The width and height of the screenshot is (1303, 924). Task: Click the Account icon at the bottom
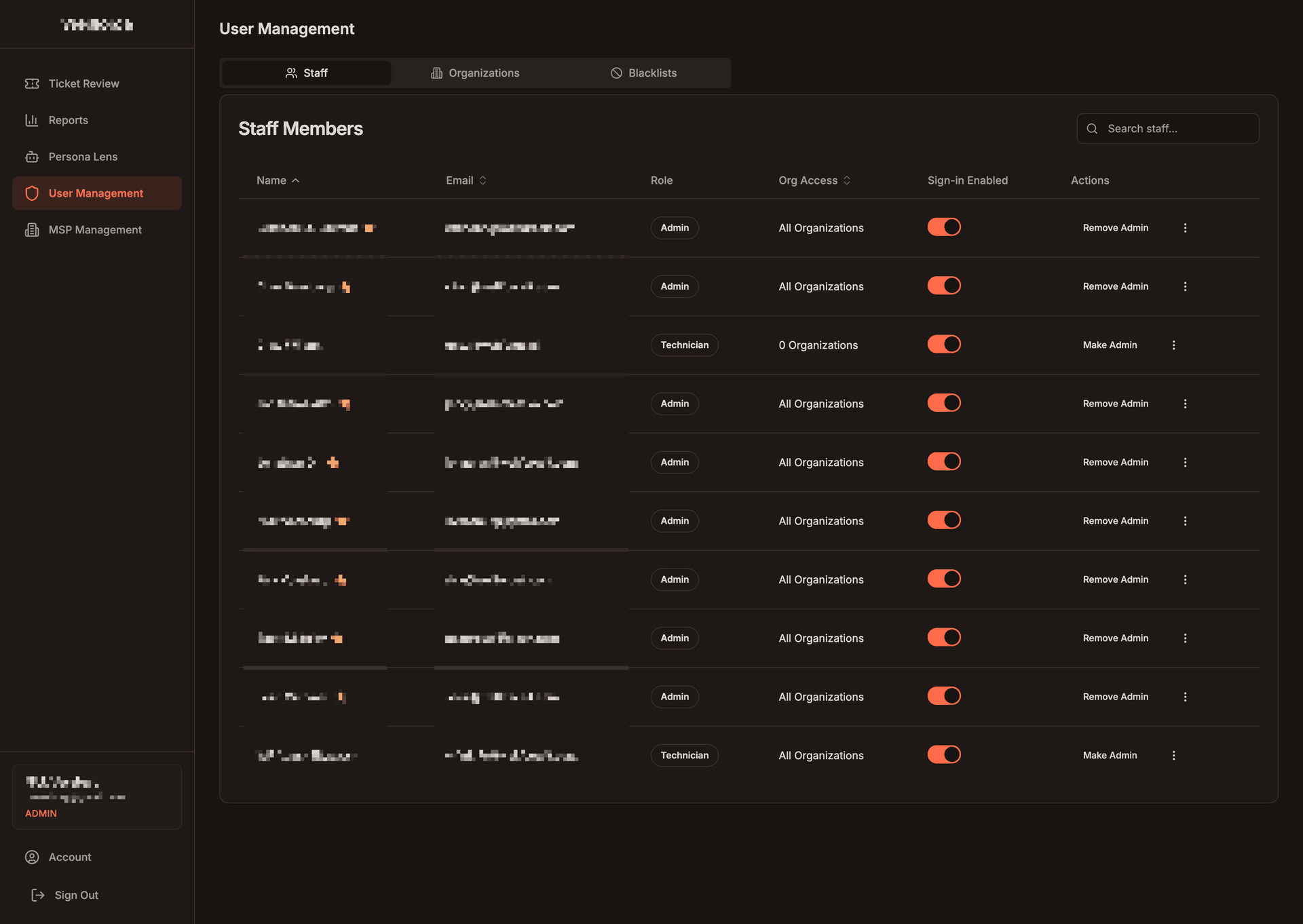pyautogui.click(x=33, y=857)
